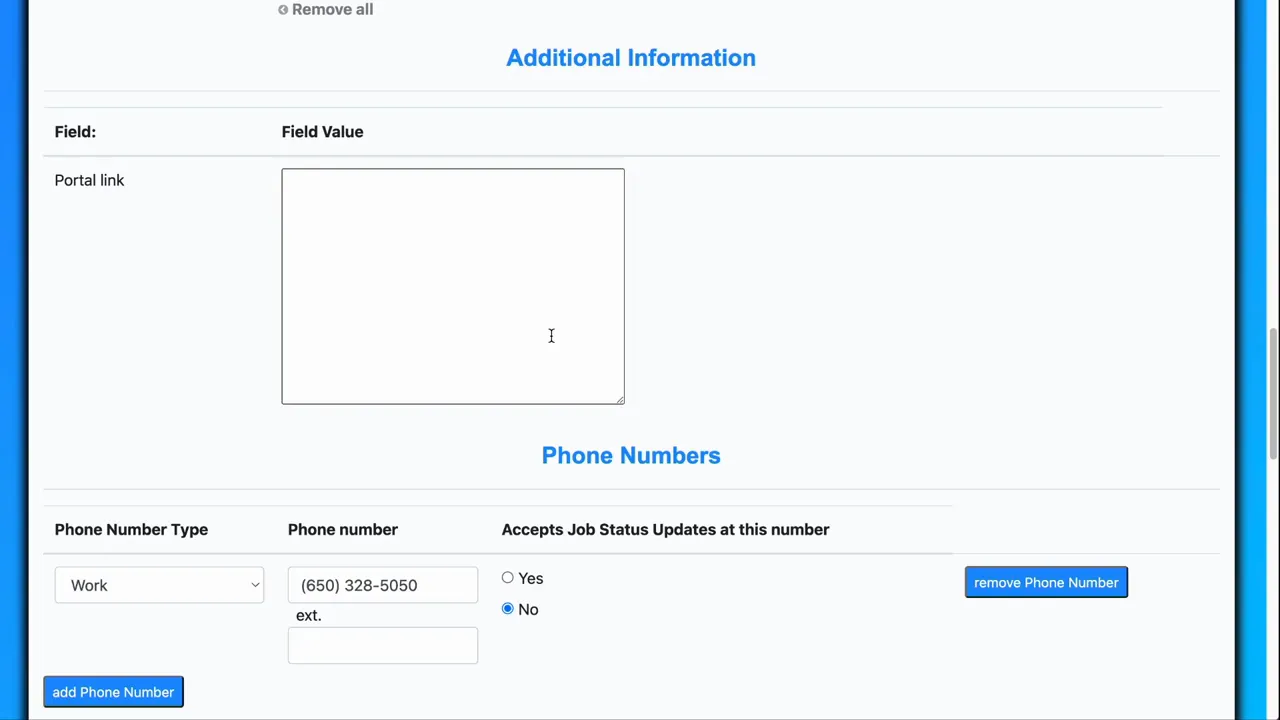Click the circular back icon beside Remove all
This screenshot has width=1280, height=720.
(x=284, y=9)
